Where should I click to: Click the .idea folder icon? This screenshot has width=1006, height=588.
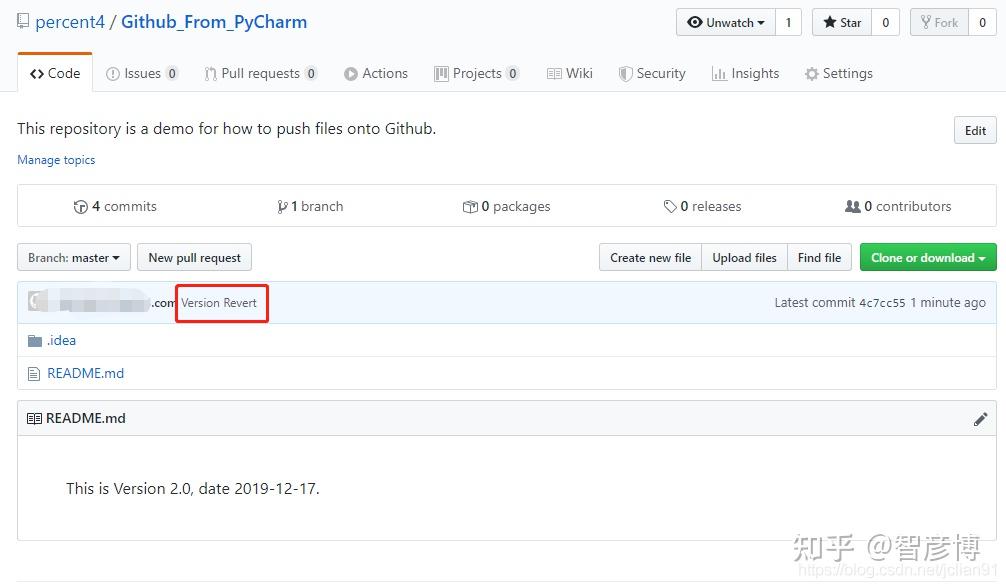[x=35, y=341]
